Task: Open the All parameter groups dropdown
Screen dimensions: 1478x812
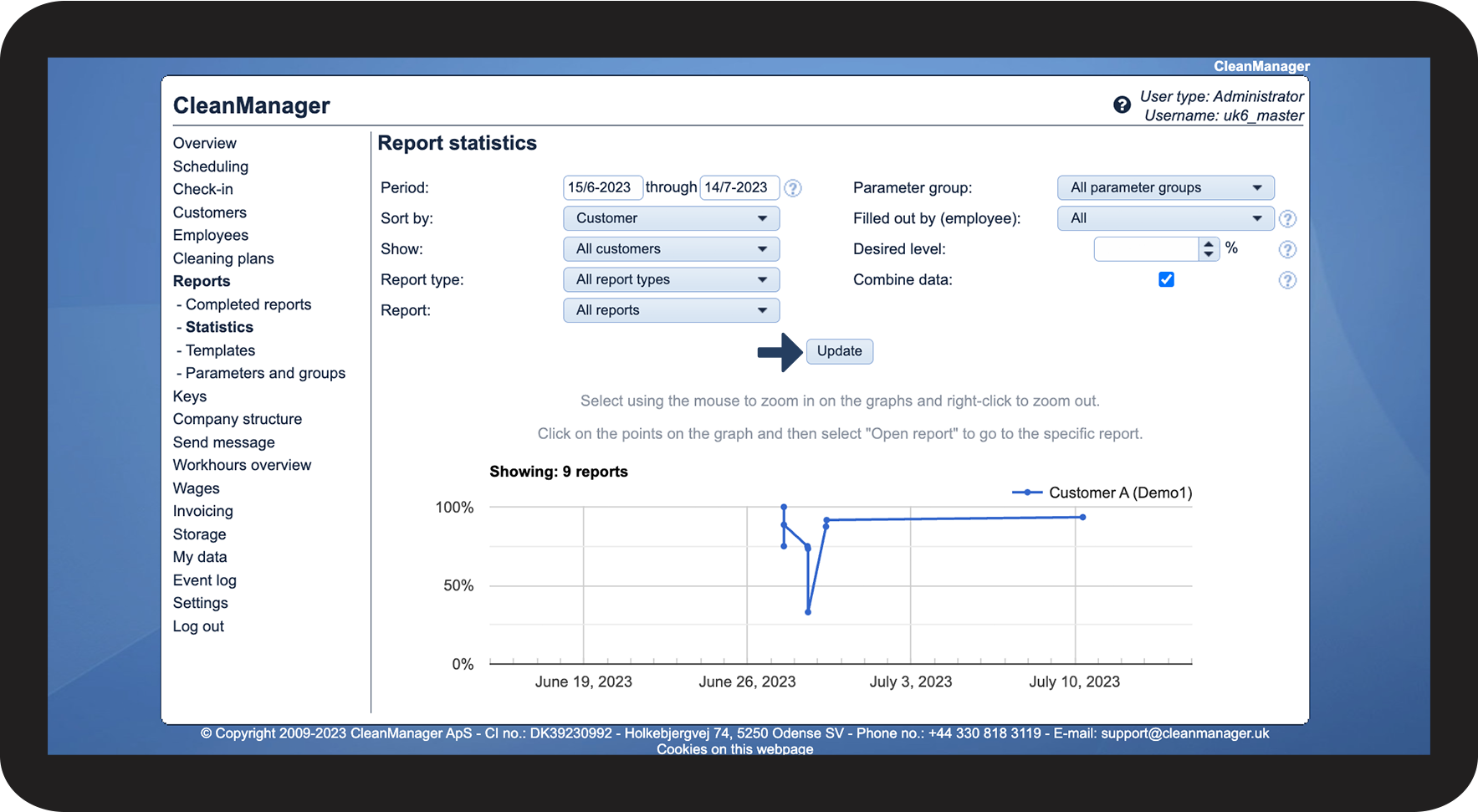Action: 1165,187
